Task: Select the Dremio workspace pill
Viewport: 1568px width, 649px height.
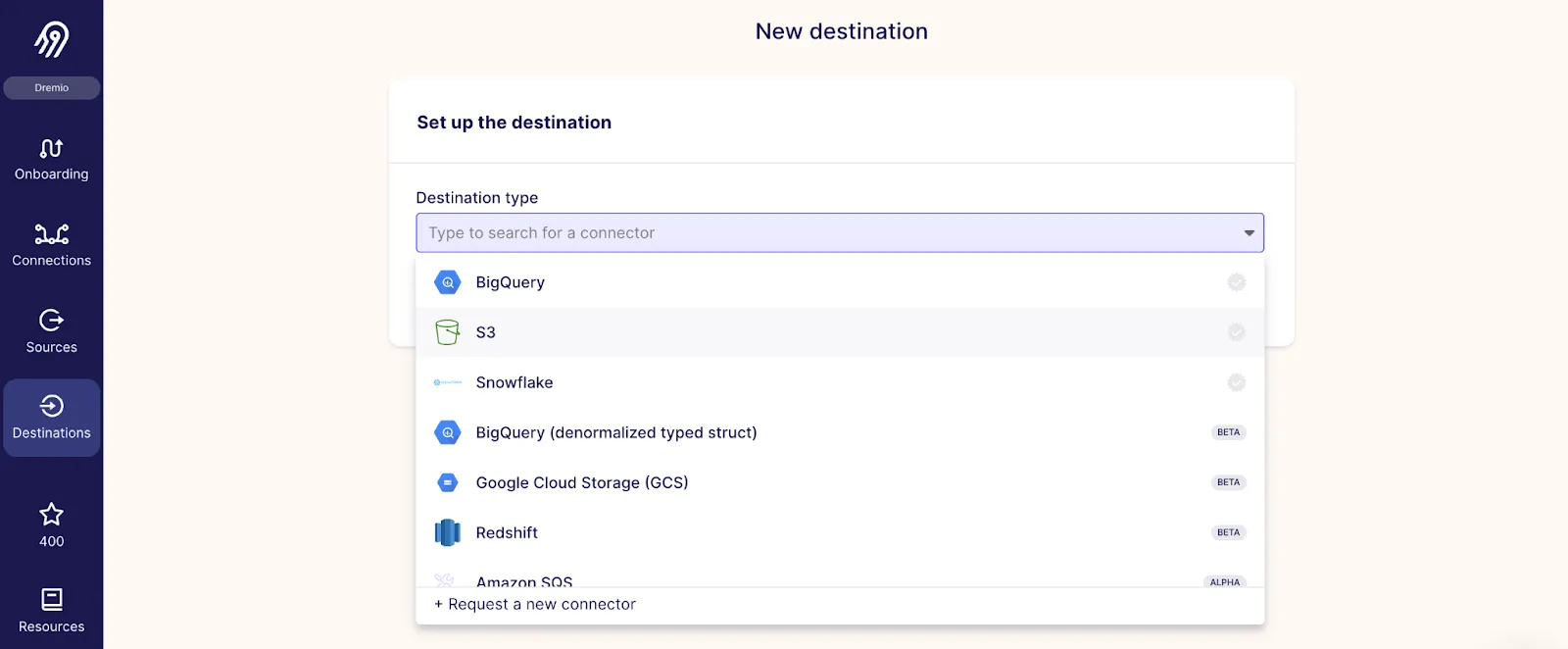Action: pos(51,88)
